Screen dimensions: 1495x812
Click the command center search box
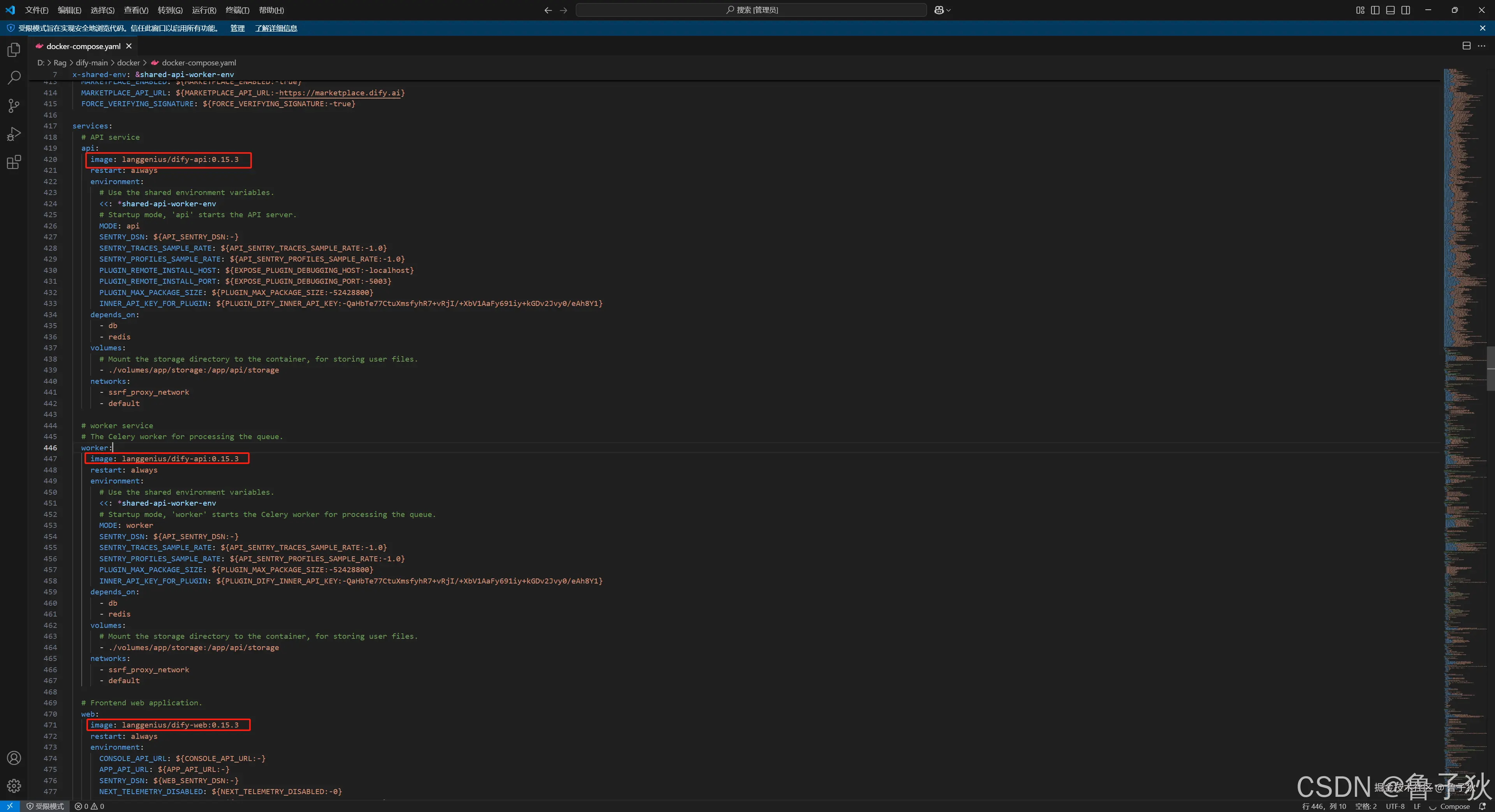751,10
